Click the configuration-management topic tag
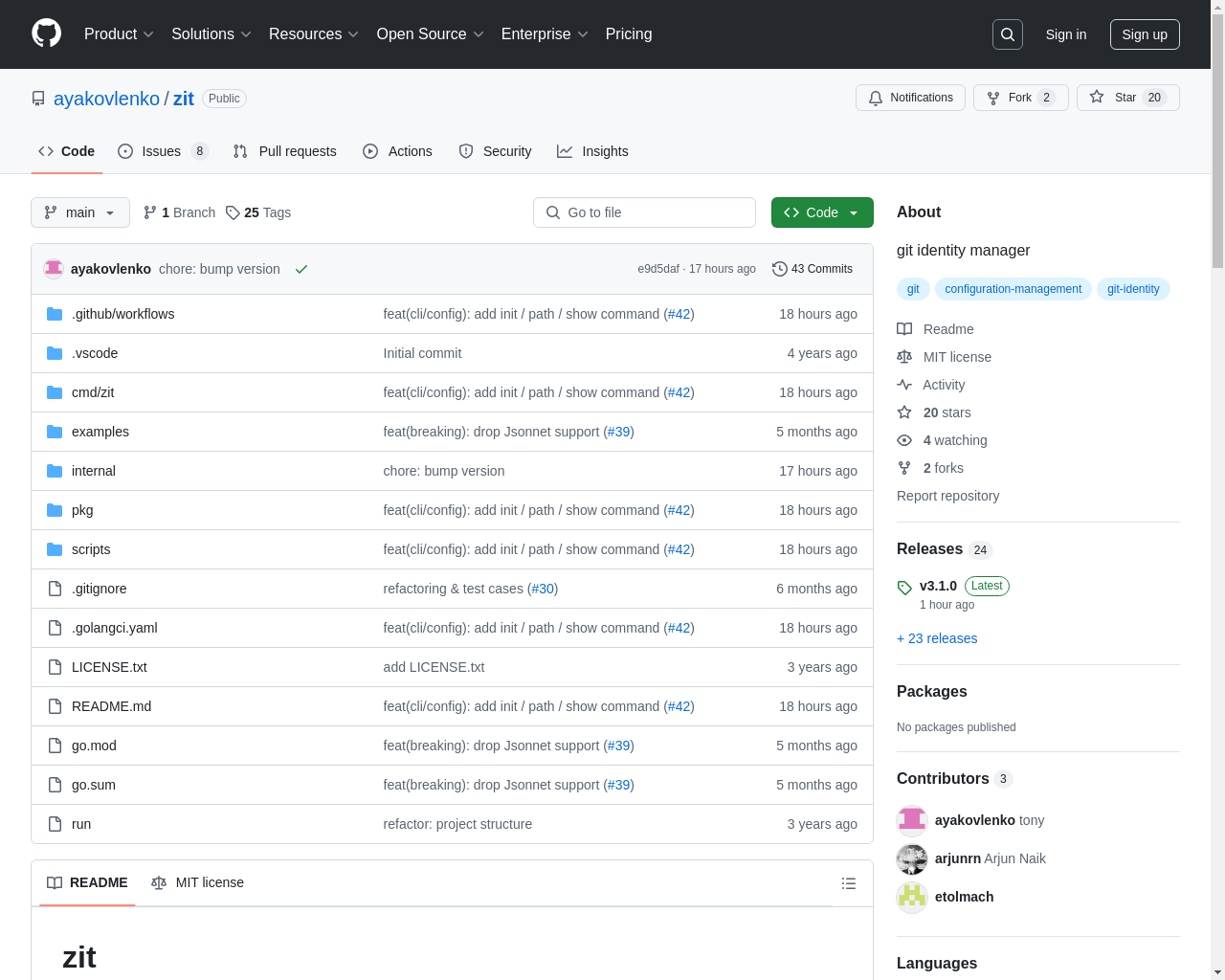This screenshot has width=1225, height=980. [x=1013, y=289]
